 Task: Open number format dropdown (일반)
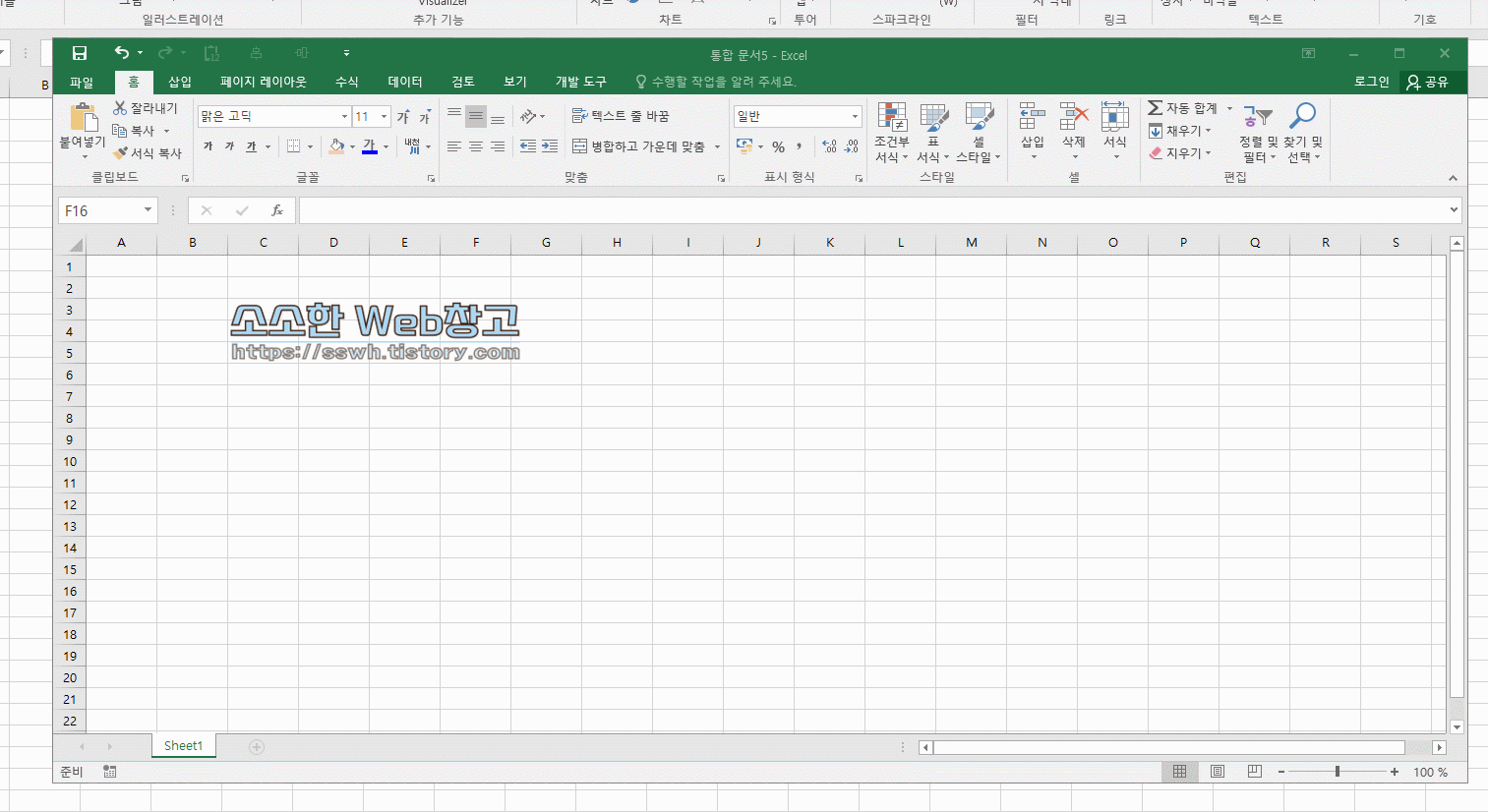click(x=855, y=117)
